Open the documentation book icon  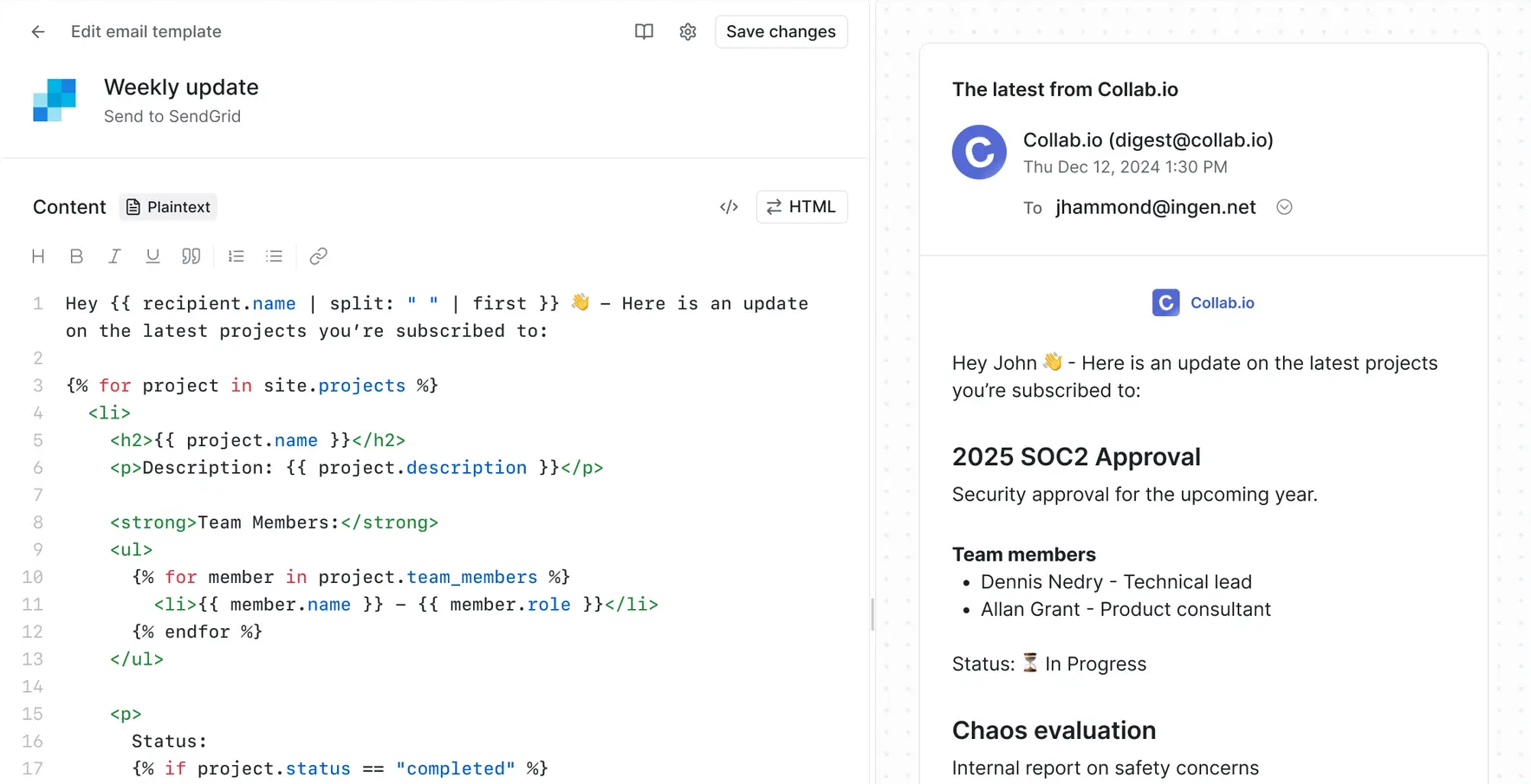pos(644,31)
